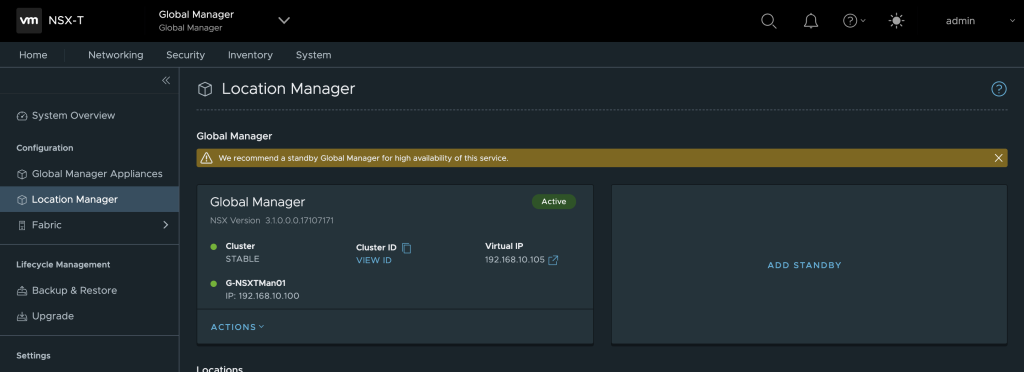Click the Location Manager page heading
Image resolution: width=1024 pixels, height=372 pixels.
coord(288,89)
